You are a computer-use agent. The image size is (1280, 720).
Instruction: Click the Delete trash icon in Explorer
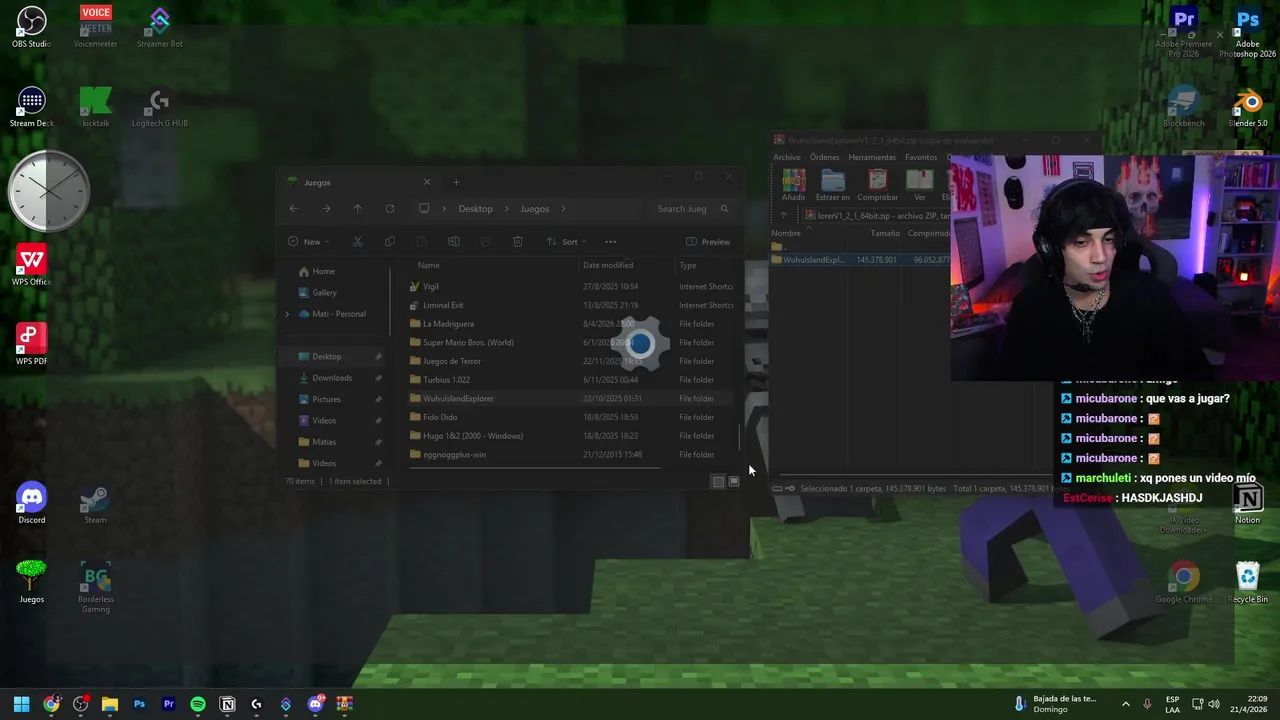click(518, 242)
